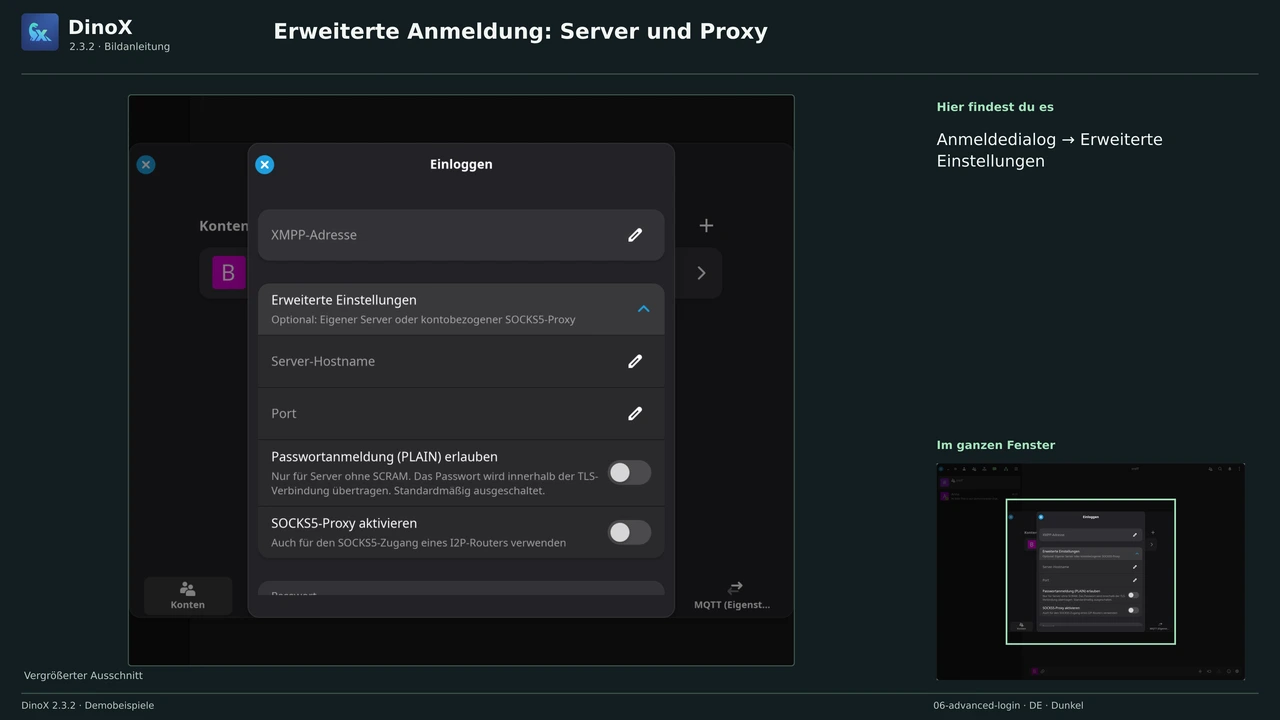Click the pencil icon beside Server-Hostname
The width and height of the screenshot is (1280, 720).
pos(635,361)
